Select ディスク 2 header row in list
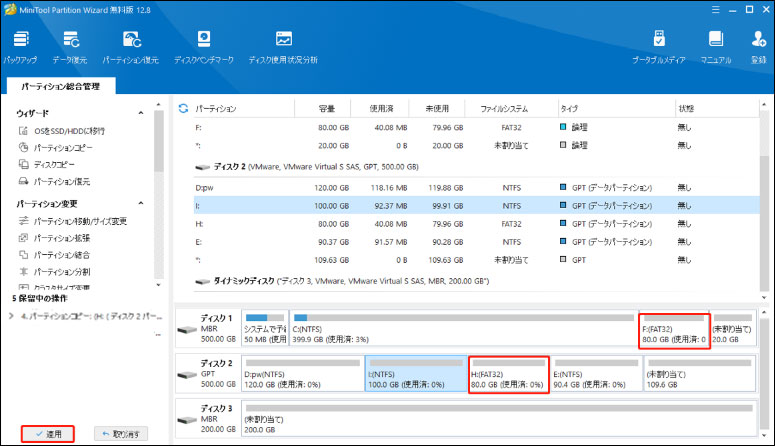Screen dimensions: 775x446 [476, 167]
